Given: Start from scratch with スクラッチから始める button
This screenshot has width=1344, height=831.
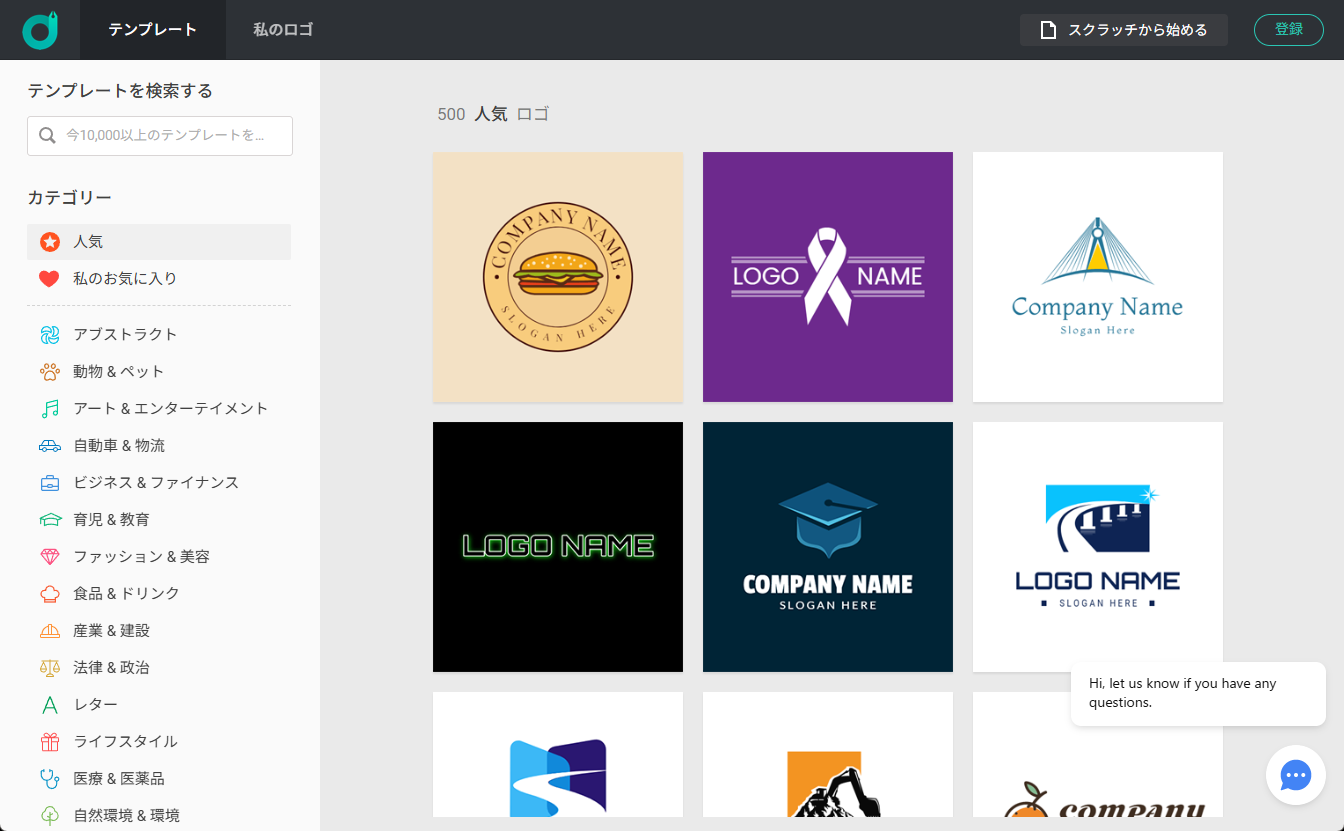Looking at the screenshot, I should tap(1123, 30).
